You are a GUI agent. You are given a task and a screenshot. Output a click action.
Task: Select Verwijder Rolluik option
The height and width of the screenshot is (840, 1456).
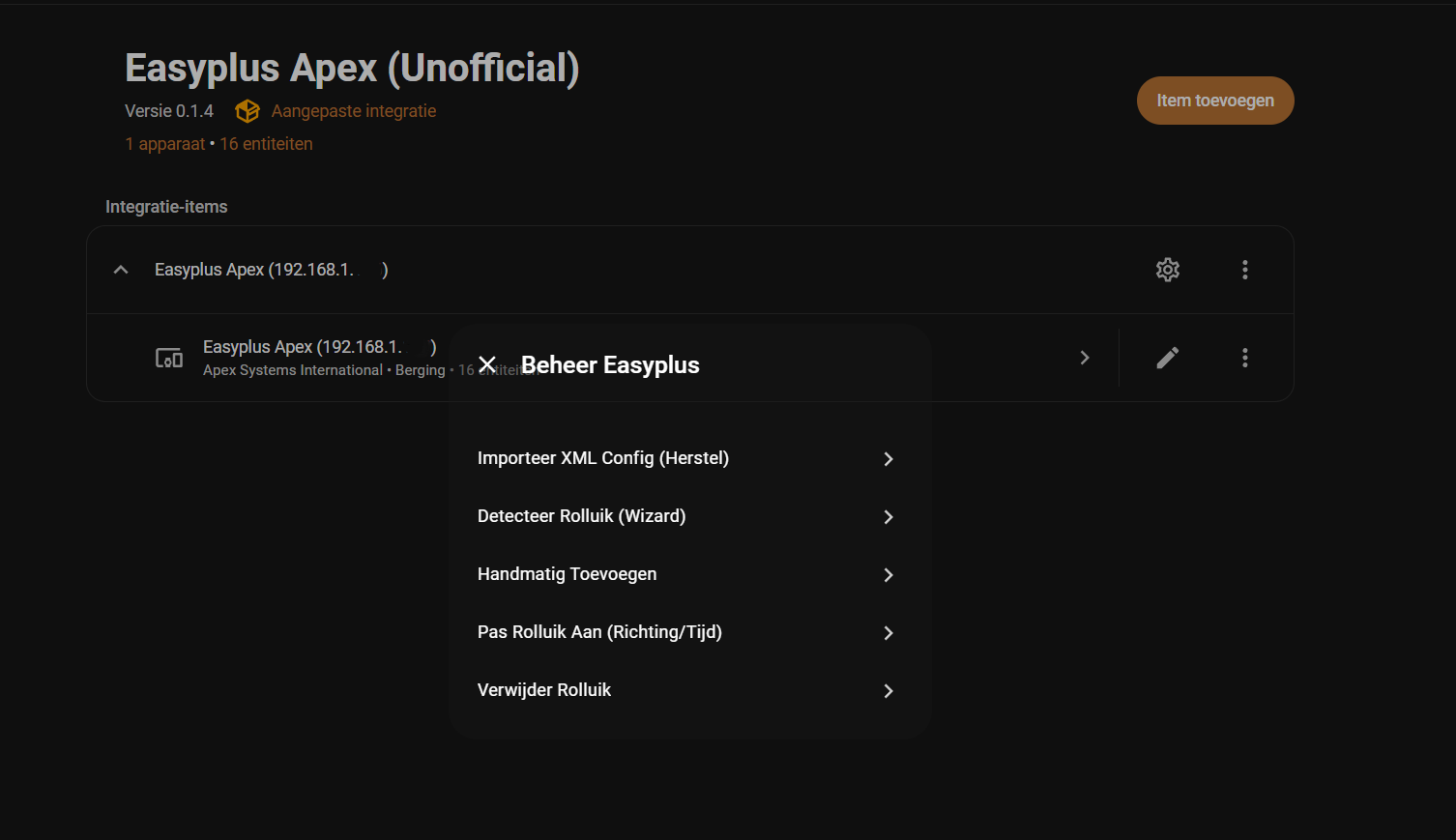point(544,690)
